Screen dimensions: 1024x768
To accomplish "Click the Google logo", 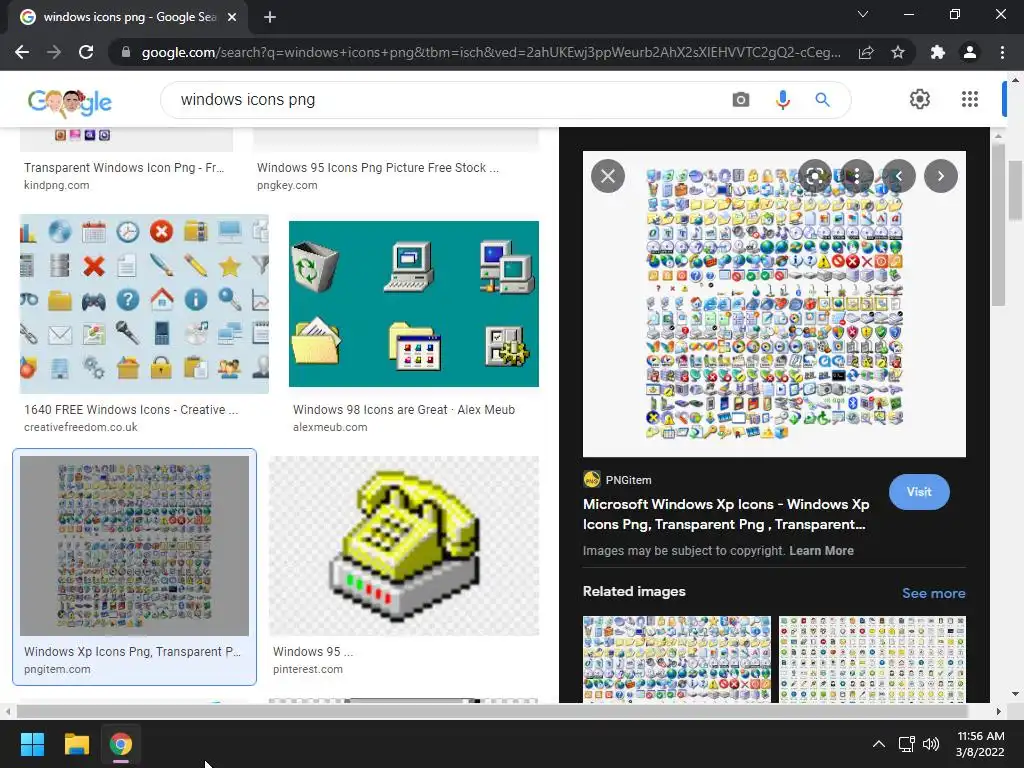I will click(70, 101).
